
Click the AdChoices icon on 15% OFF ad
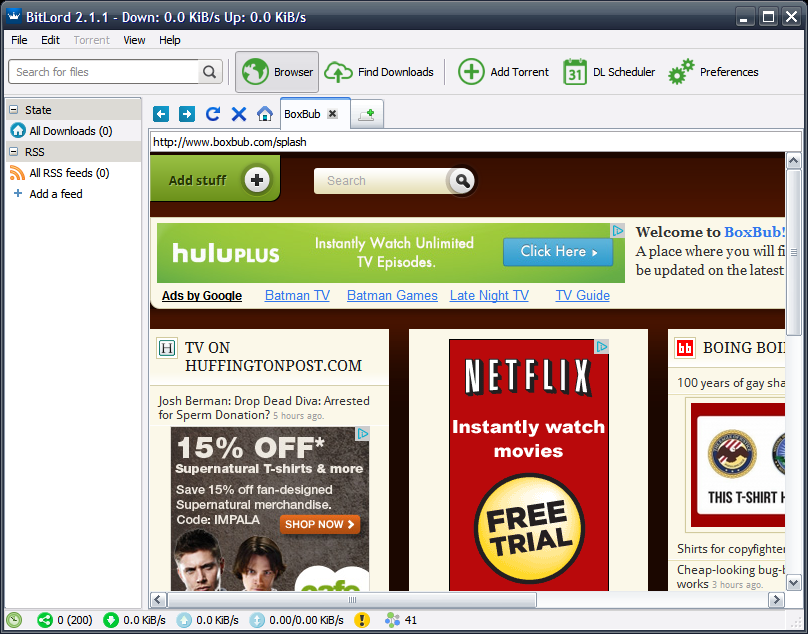363,434
